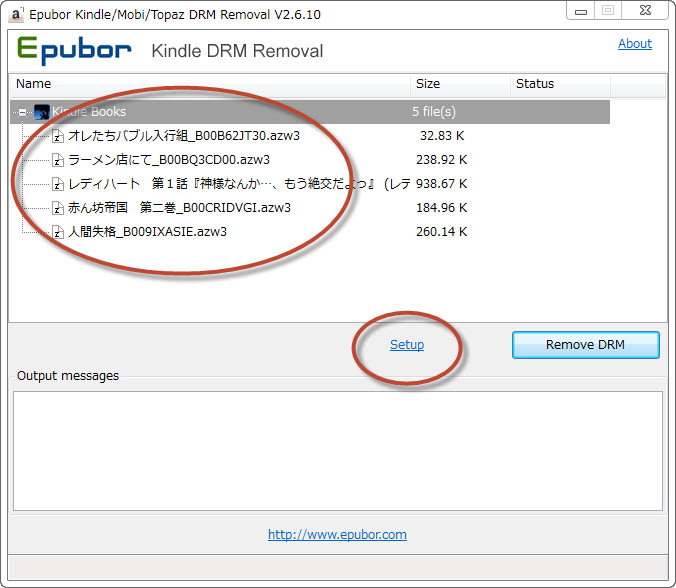Click file icon of オレたちバブル入行組 azw3
This screenshot has width=676, height=588.
[58, 136]
